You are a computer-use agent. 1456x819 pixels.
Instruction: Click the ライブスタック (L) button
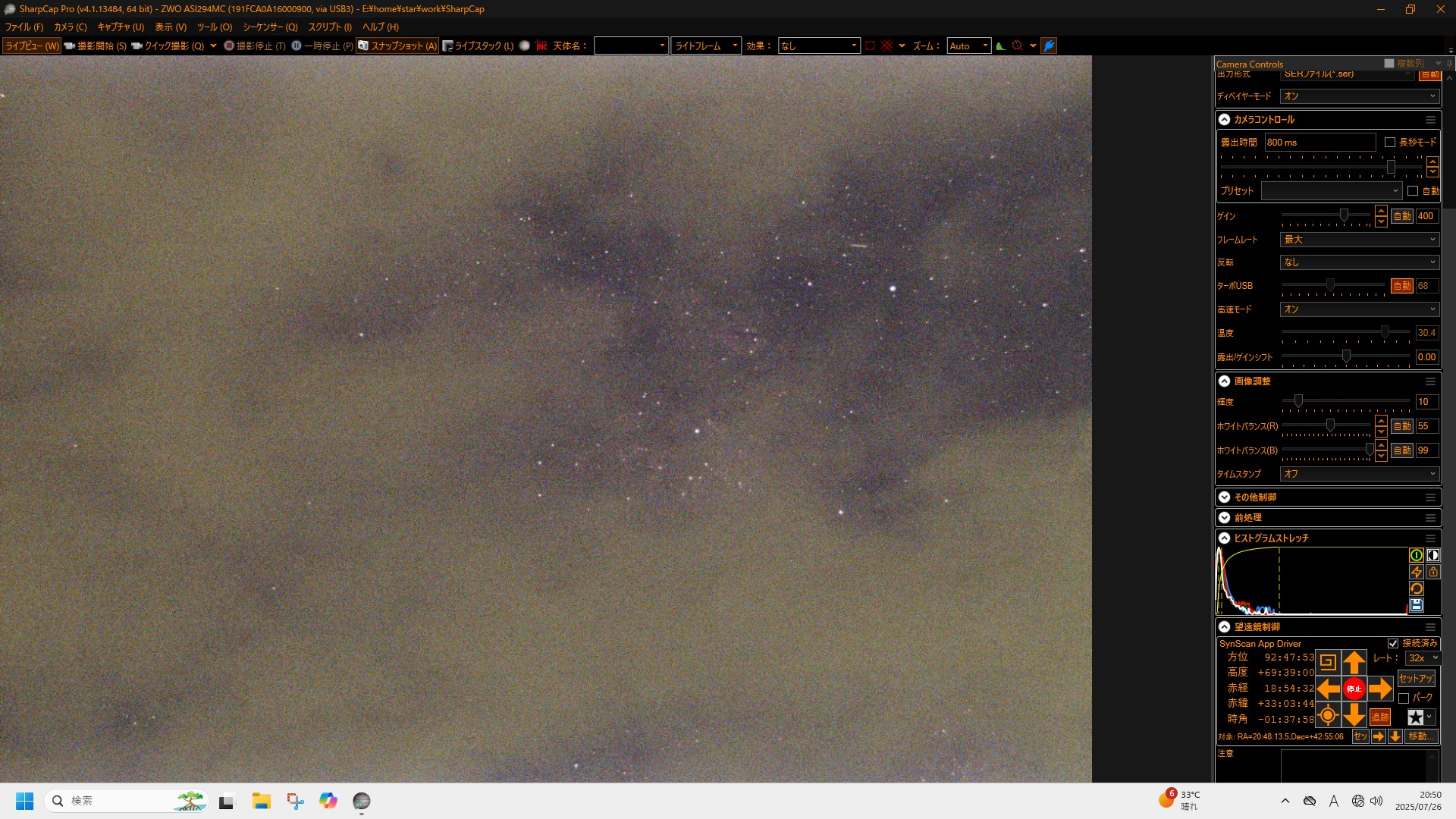coord(478,46)
